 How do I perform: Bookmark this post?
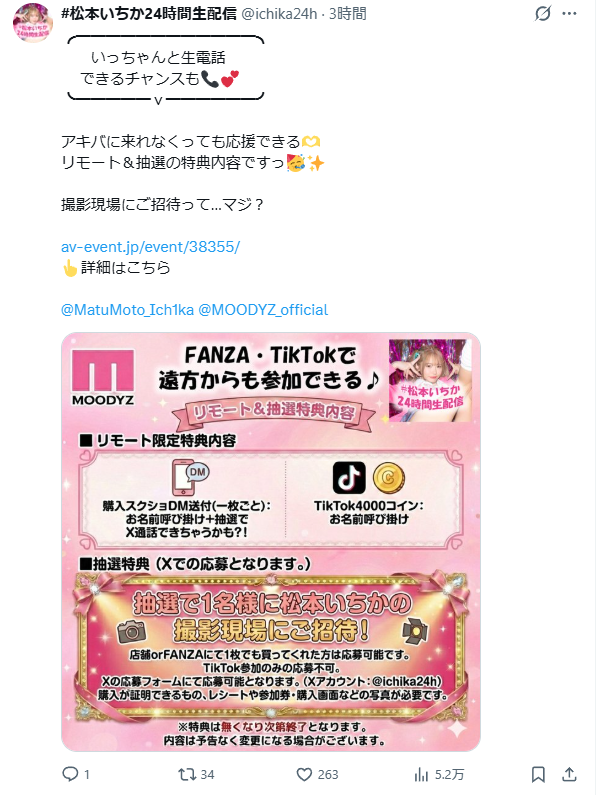tap(538, 774)
